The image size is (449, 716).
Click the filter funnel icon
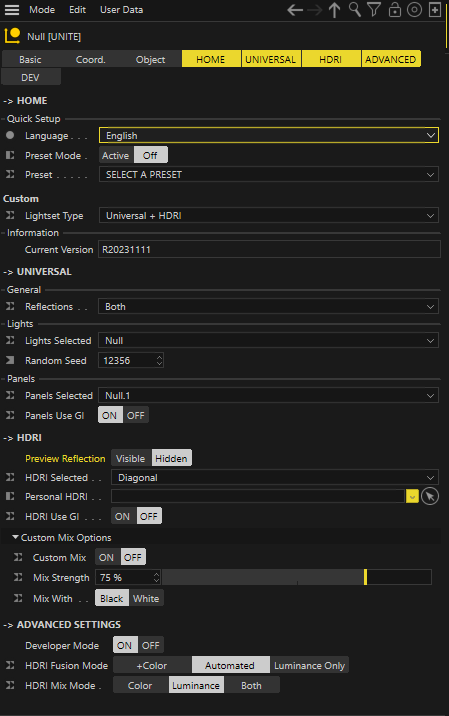374,9
